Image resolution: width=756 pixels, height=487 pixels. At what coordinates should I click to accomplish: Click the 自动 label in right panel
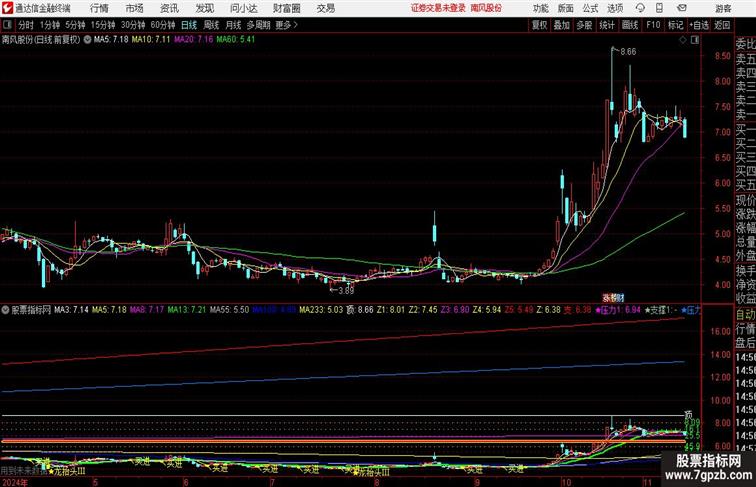(x=745, y=315)
